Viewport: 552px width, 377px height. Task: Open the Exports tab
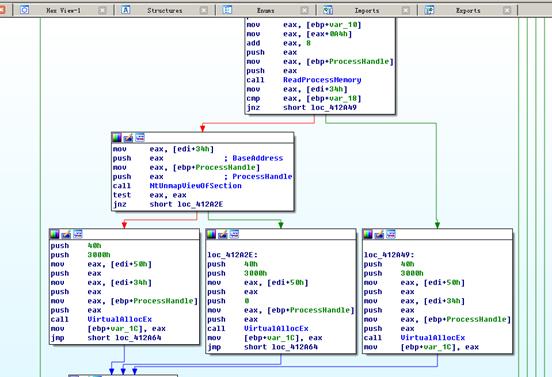(468, 11)
